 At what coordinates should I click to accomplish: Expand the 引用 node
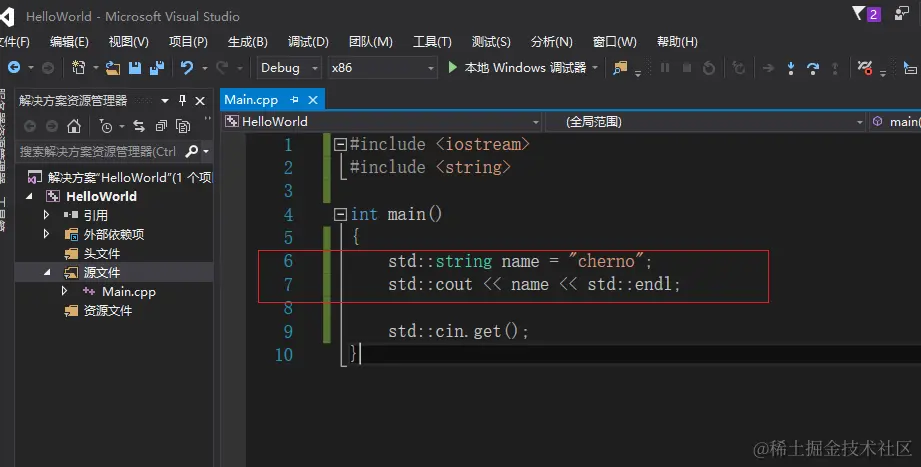[46, 215]
